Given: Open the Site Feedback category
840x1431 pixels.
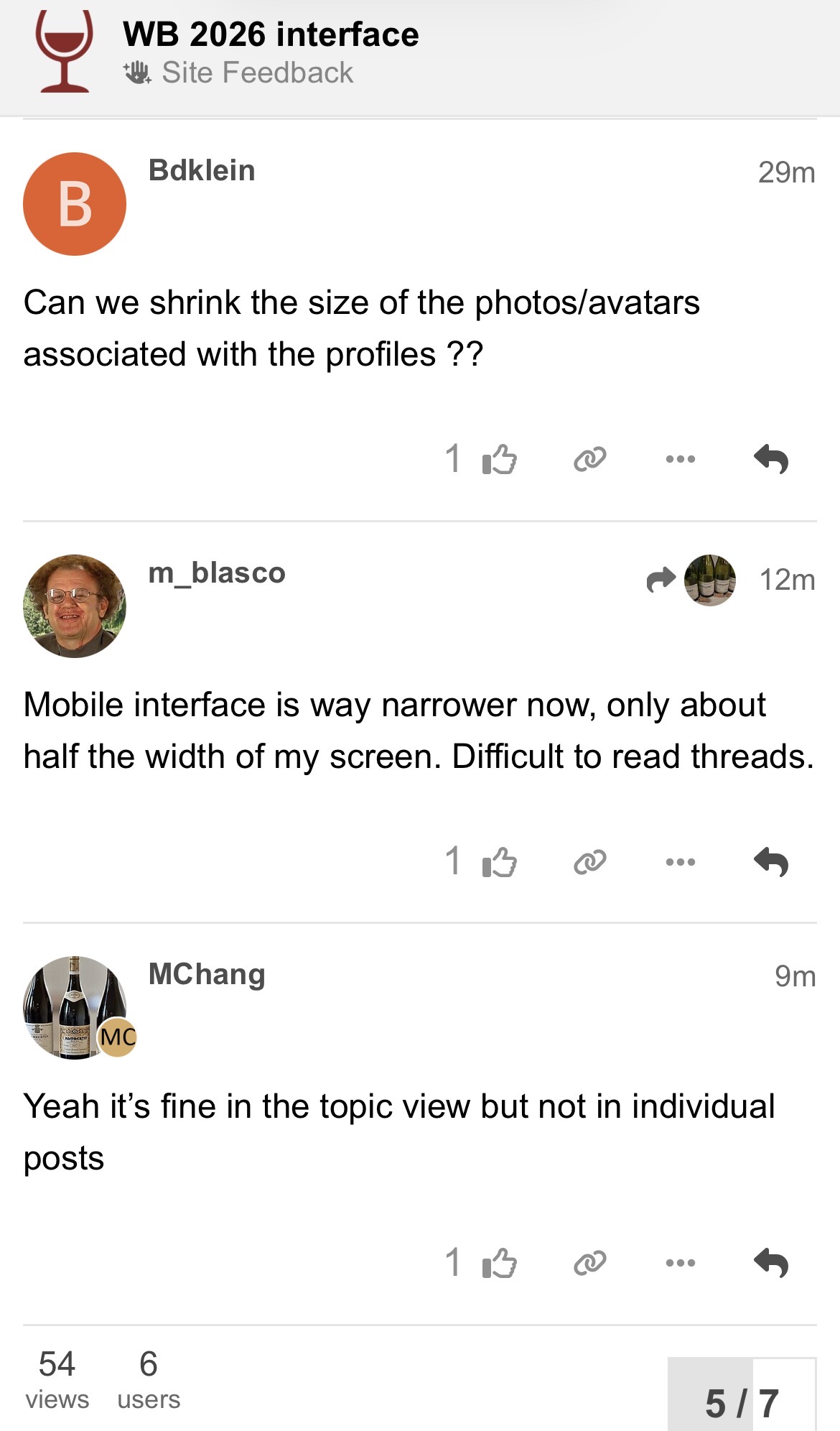Looking at the screenshot, I should (257, 73).
